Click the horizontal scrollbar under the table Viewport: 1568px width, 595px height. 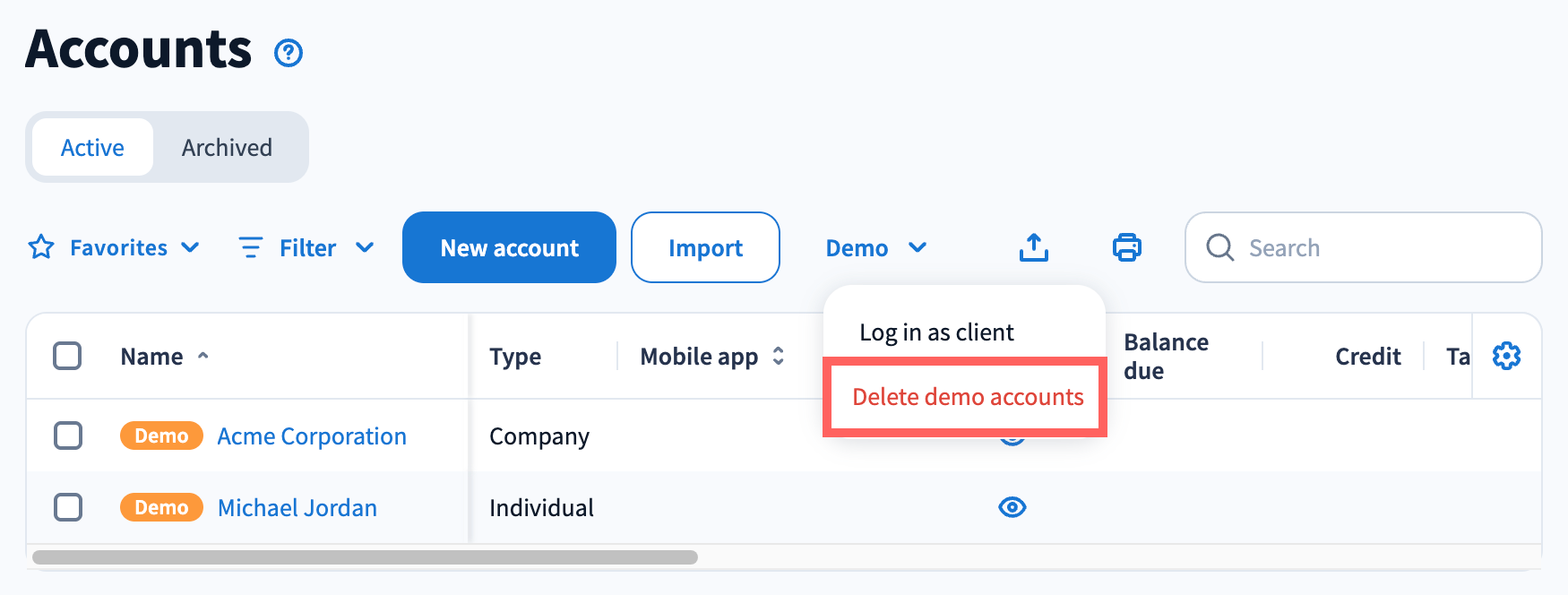pos(365,557)
